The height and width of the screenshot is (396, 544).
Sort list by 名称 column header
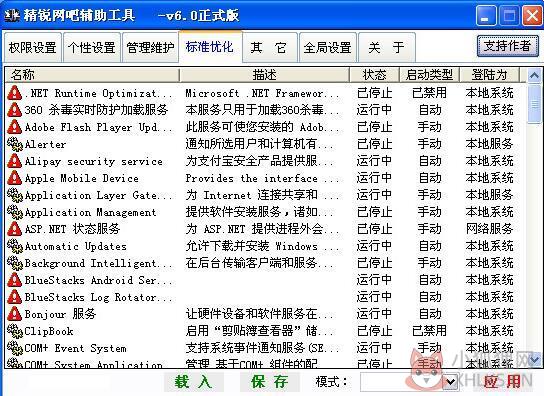click(x=92, y=75)
